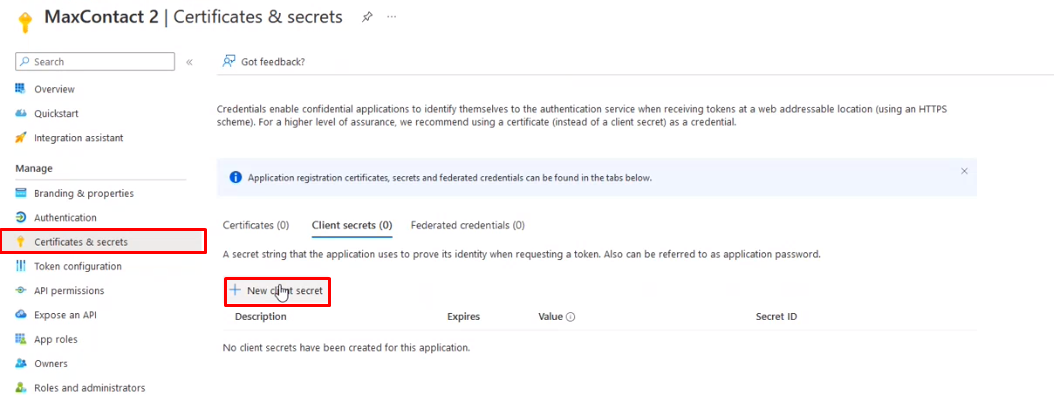
Task: Click the No client secrets message
Action: [x=346, y=348]
